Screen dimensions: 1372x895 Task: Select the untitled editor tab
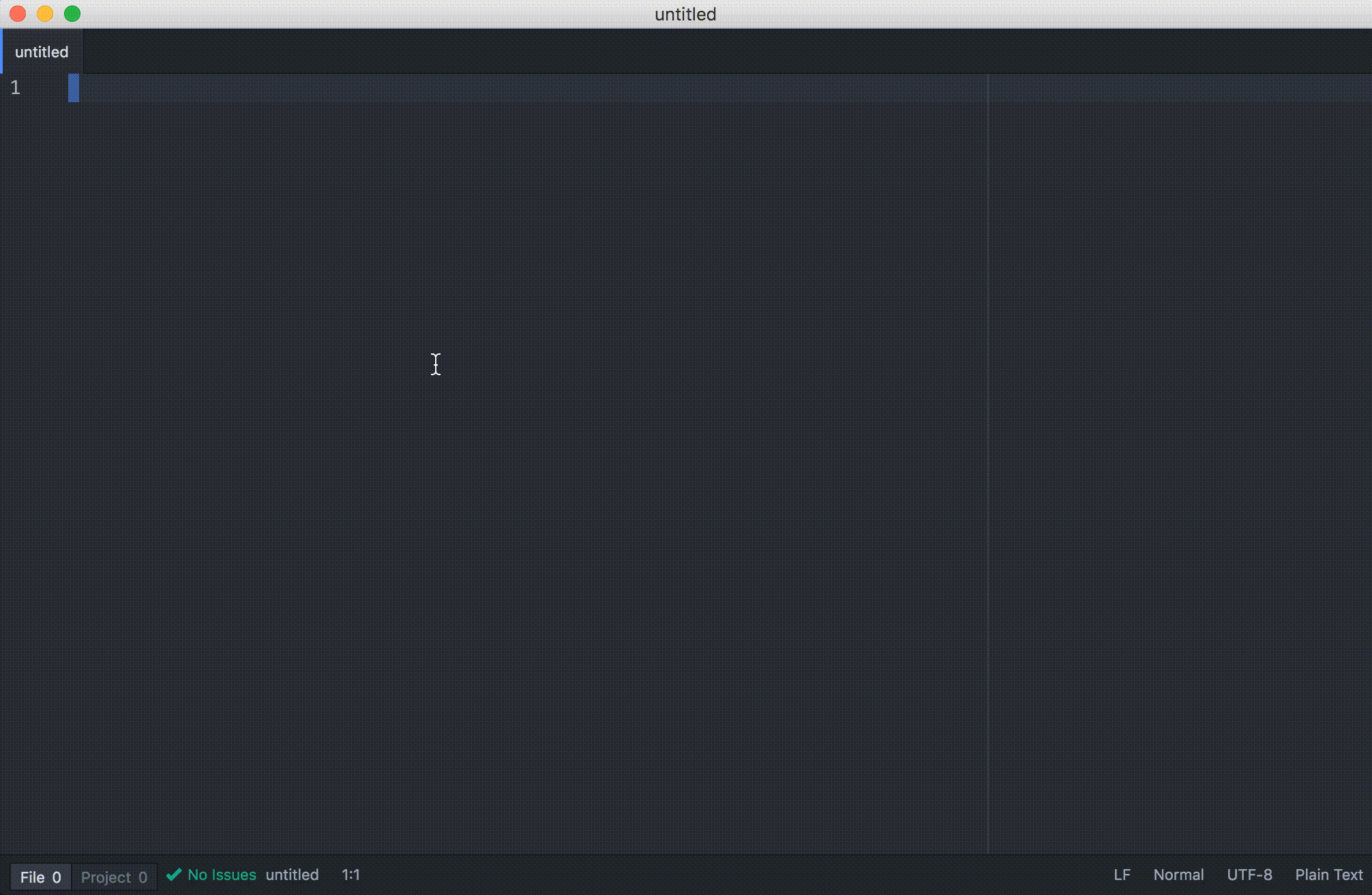[42, 52]
